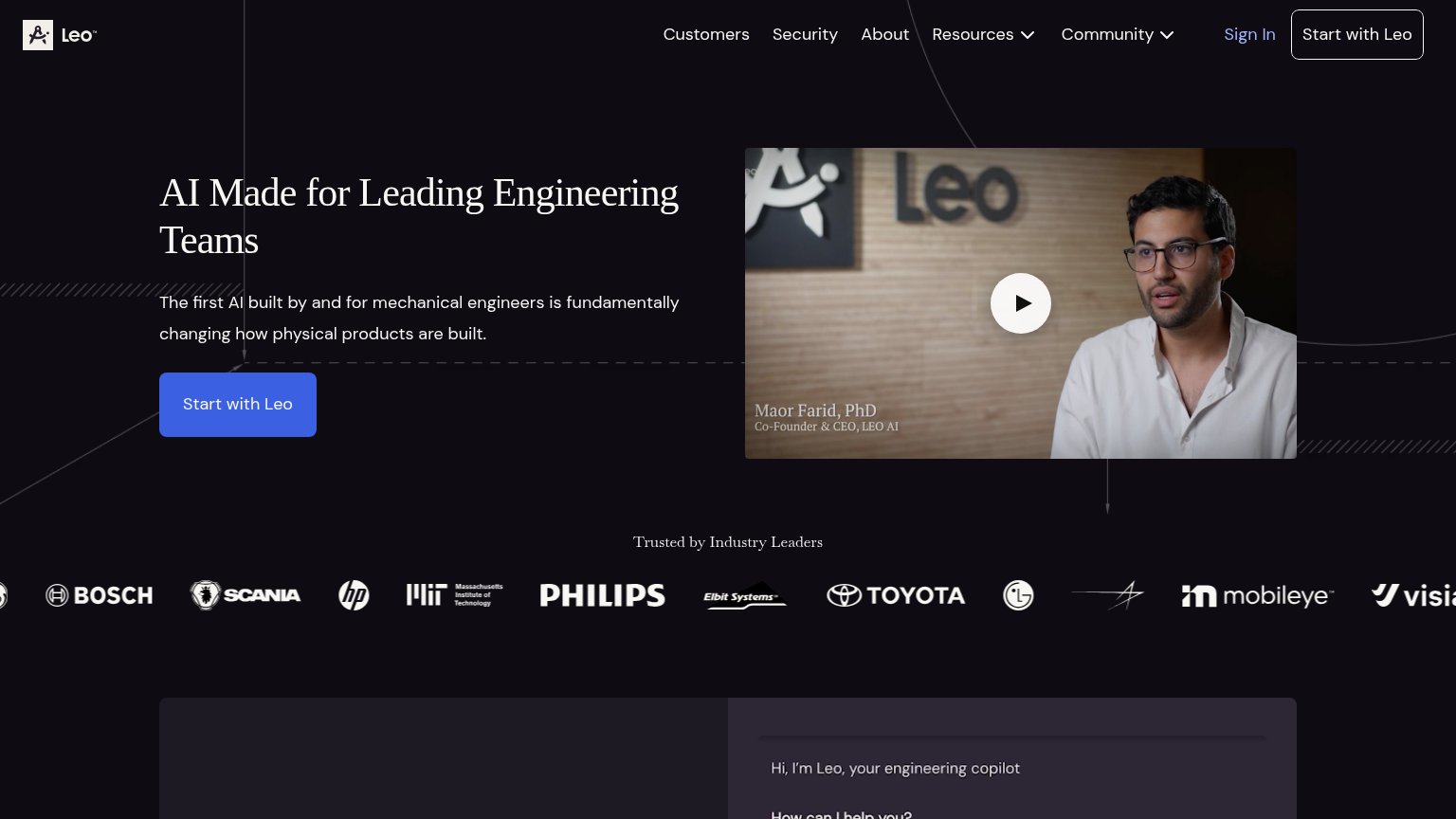The image size is (1456, 819).
Task: Click the blue Start with Leo button
Action: click(x=238, y=405)
